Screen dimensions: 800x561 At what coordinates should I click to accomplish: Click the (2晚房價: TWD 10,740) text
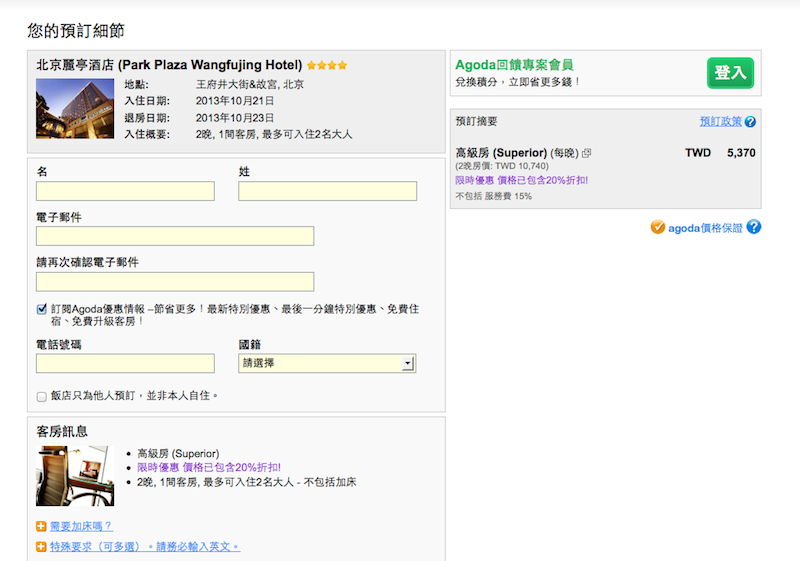click(502, 166)
